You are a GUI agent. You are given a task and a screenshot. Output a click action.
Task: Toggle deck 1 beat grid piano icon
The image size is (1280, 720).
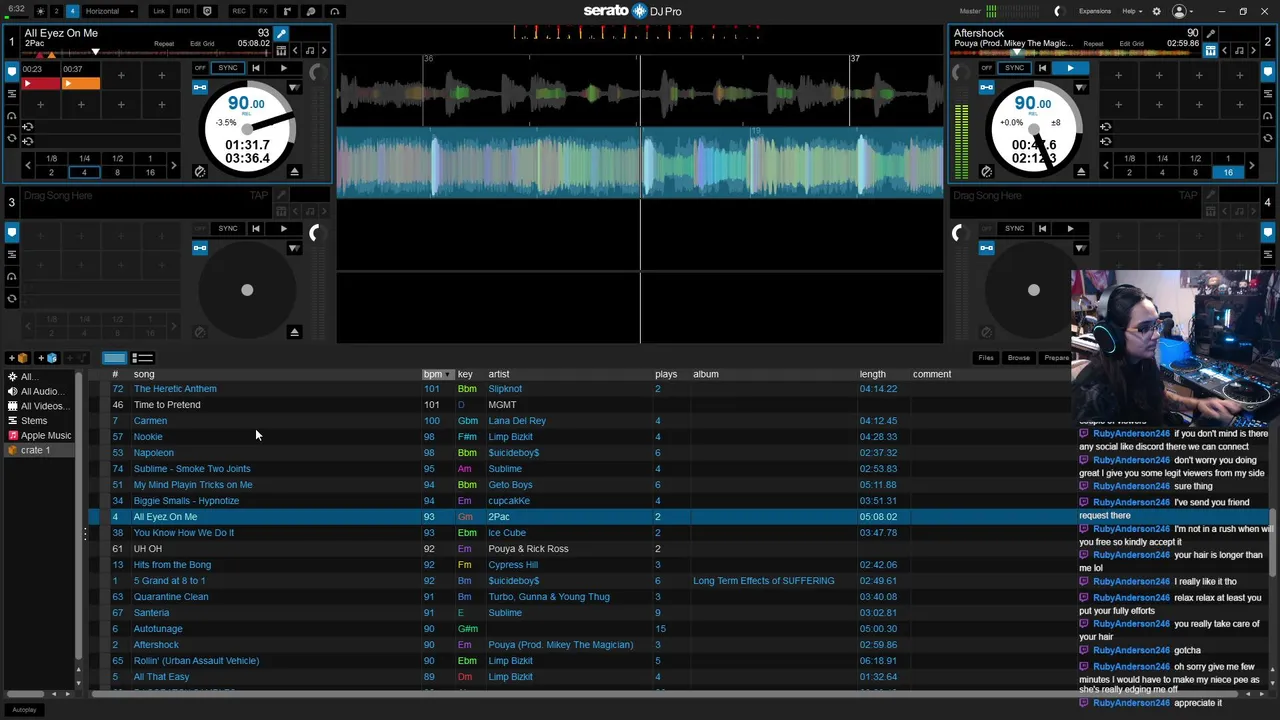click(281, 50)
